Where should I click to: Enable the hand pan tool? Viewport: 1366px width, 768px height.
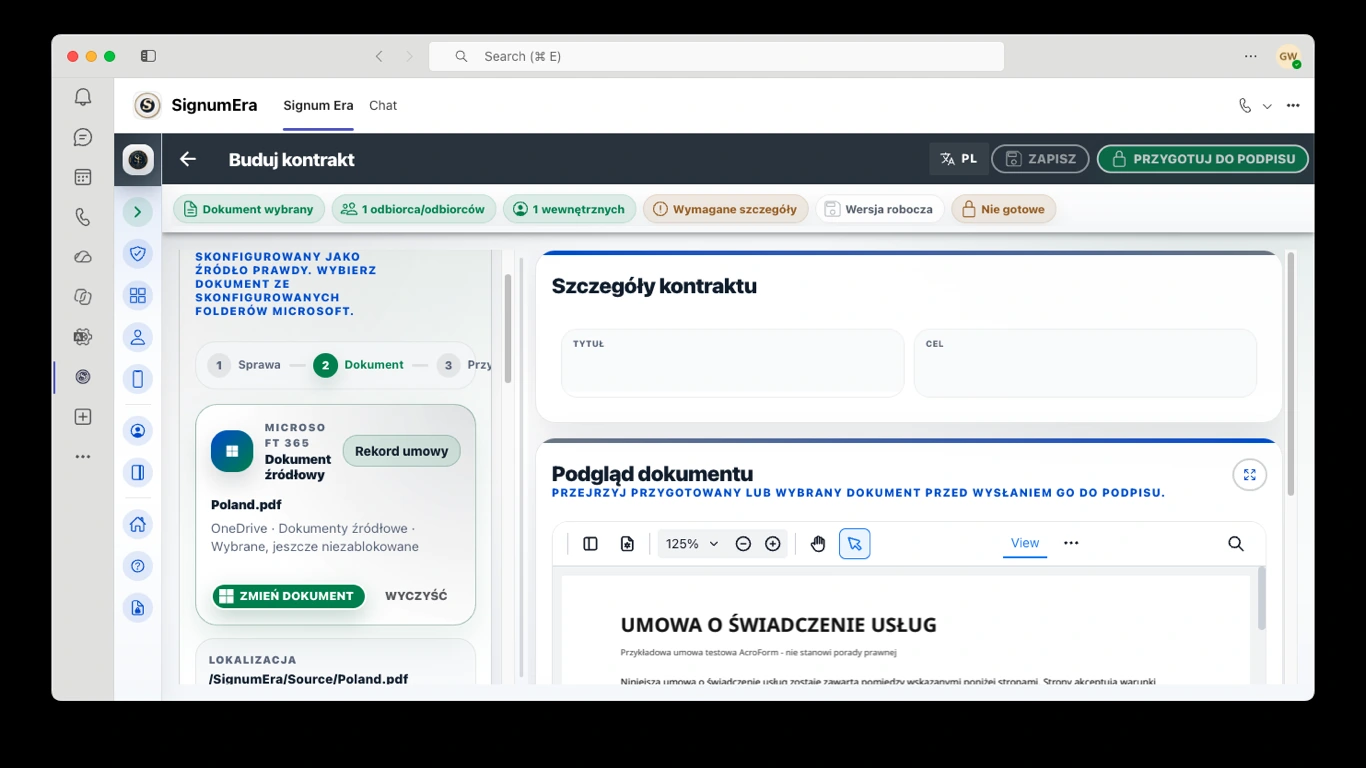click(x=818, y=544)
